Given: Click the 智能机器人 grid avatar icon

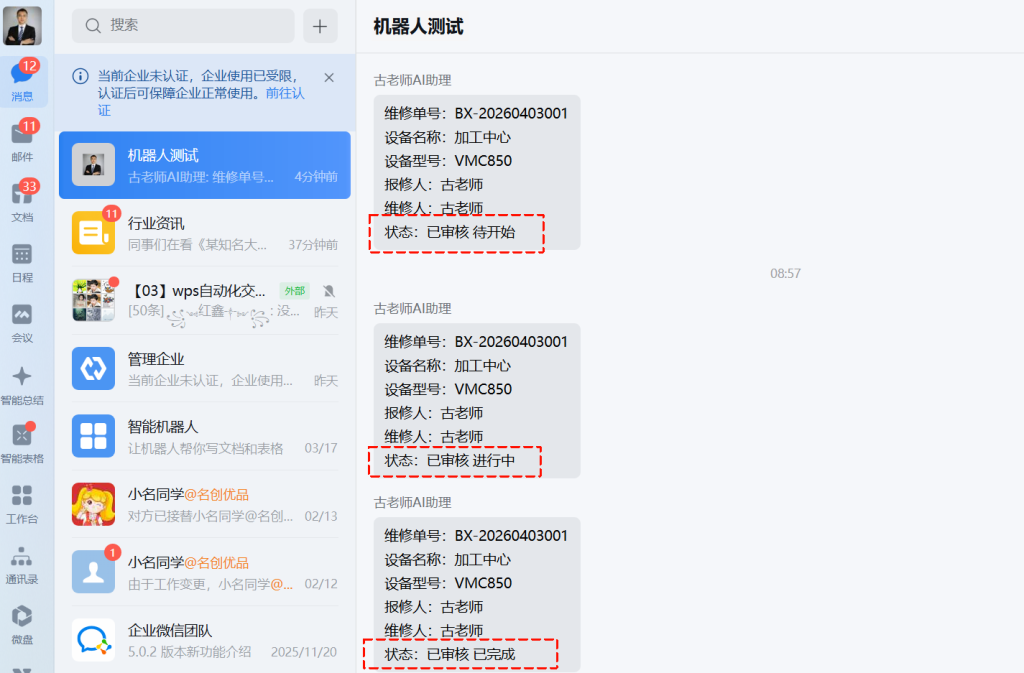Looking at the screenshot, I should point(93,437).
